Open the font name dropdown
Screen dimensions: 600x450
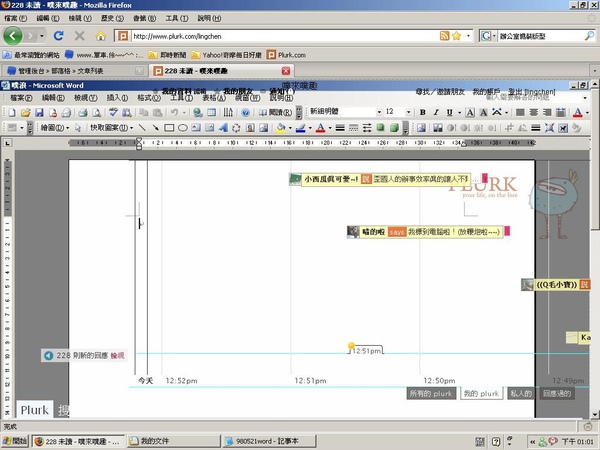pos(379,112)
